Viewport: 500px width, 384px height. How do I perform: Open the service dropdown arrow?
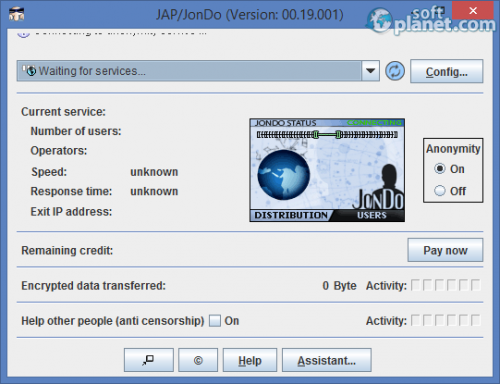click(370, 71)
